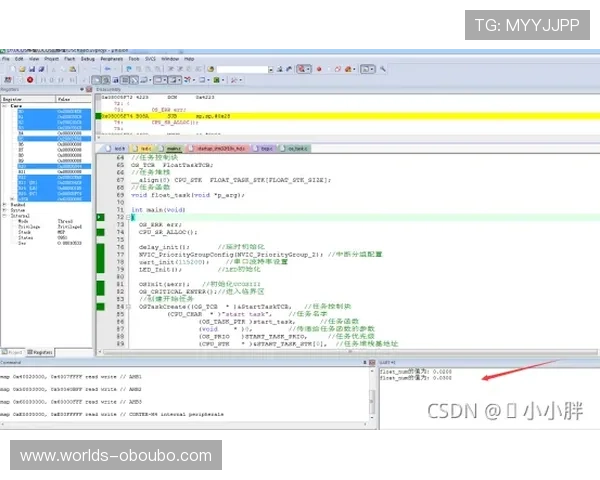Screen dimensions: 600x480
Task: Open the Debug menu
Action: tap(87, 59)
